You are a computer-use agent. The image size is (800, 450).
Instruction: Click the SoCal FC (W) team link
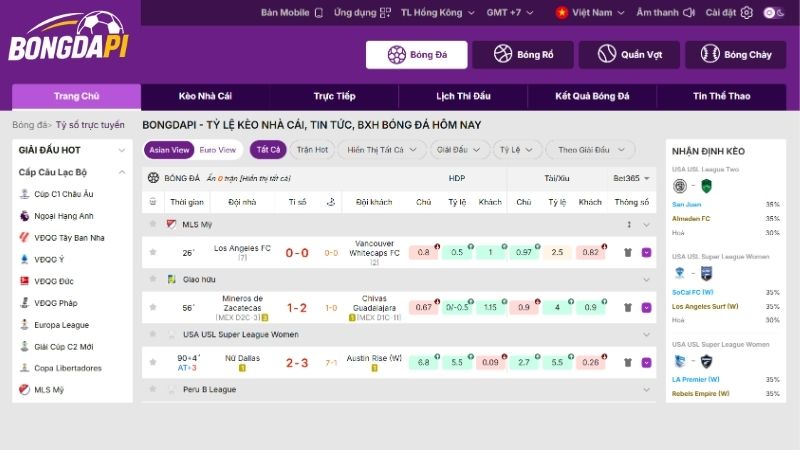tap(692, 292)
